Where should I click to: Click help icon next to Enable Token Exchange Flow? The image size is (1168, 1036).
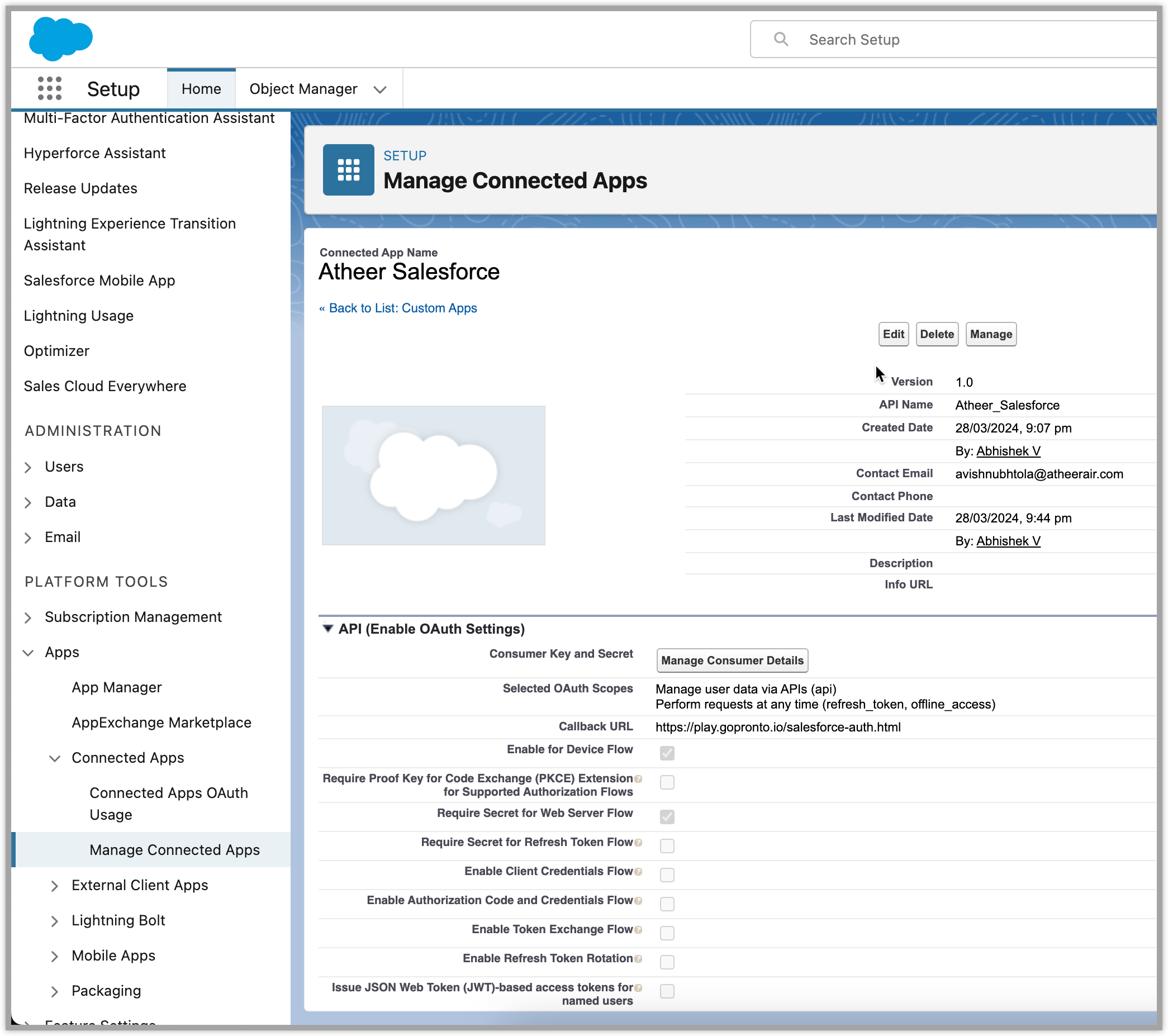pyautogui.click(x=638, y=930)
